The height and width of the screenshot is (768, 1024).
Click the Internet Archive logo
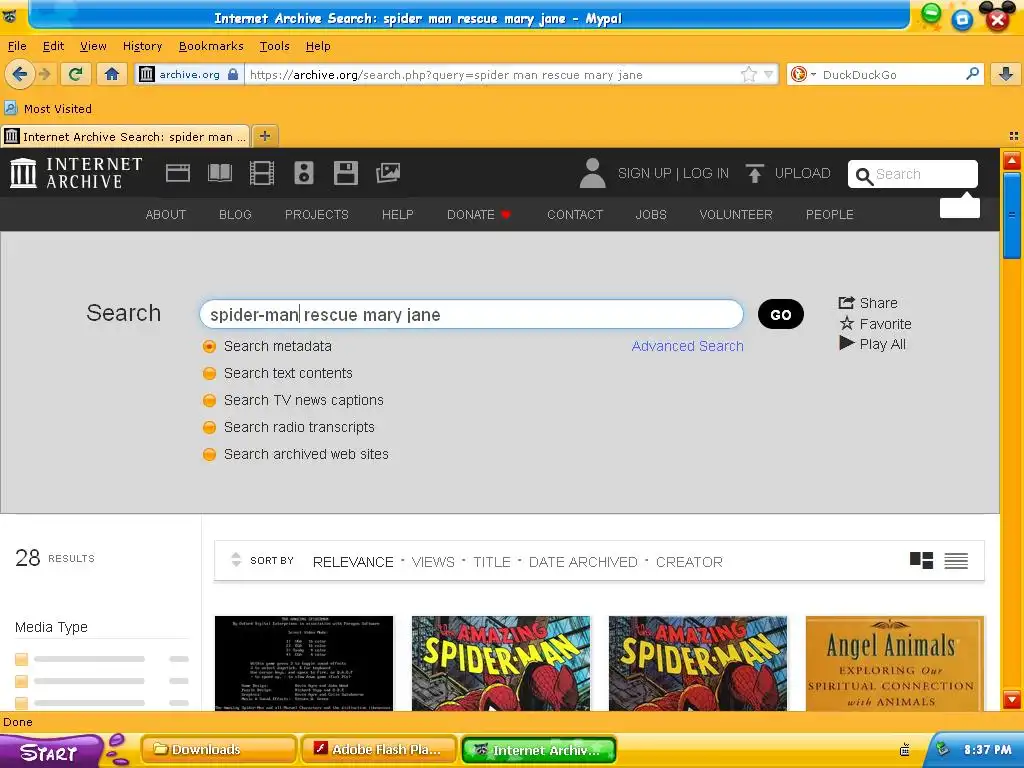click(x=76, y=173)
